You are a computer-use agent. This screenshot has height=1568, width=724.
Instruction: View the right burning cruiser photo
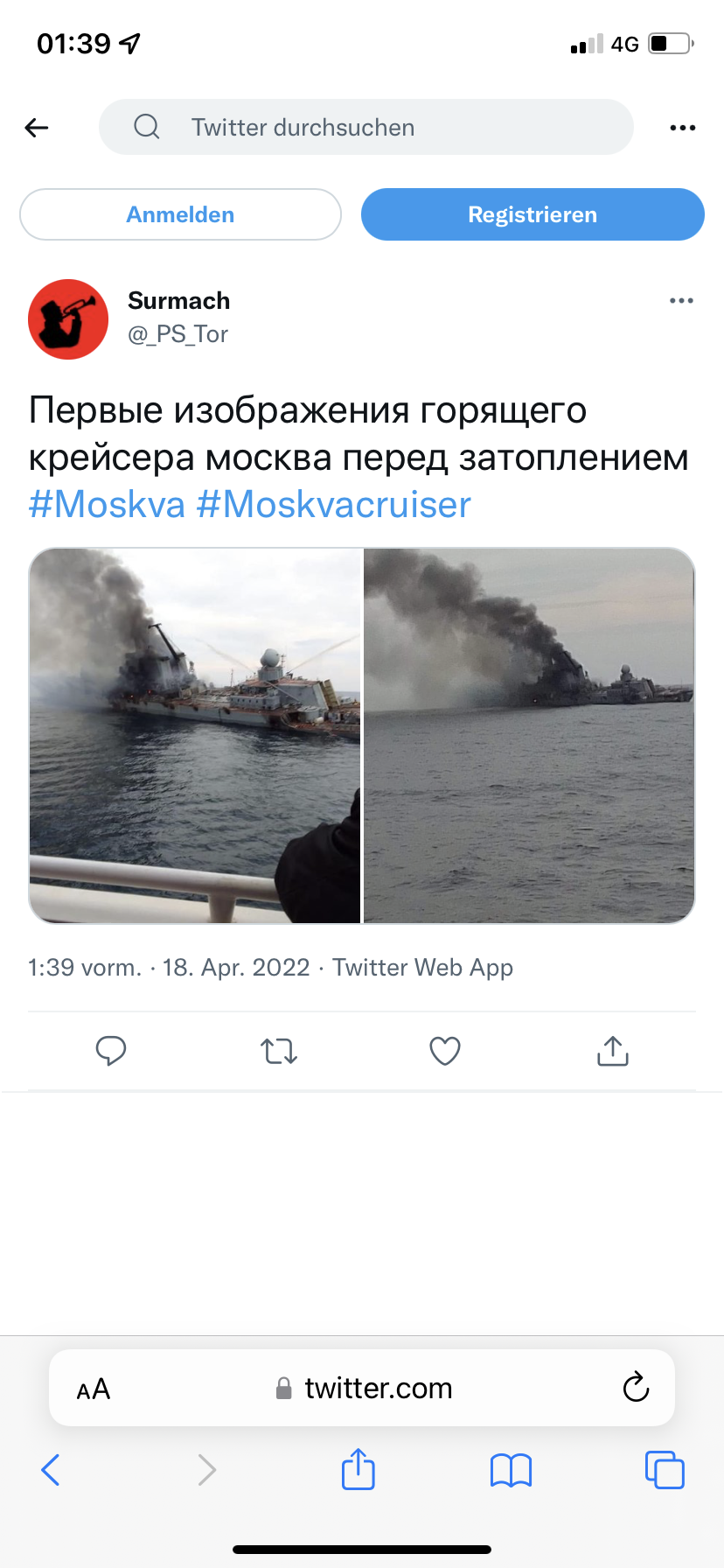529,735
